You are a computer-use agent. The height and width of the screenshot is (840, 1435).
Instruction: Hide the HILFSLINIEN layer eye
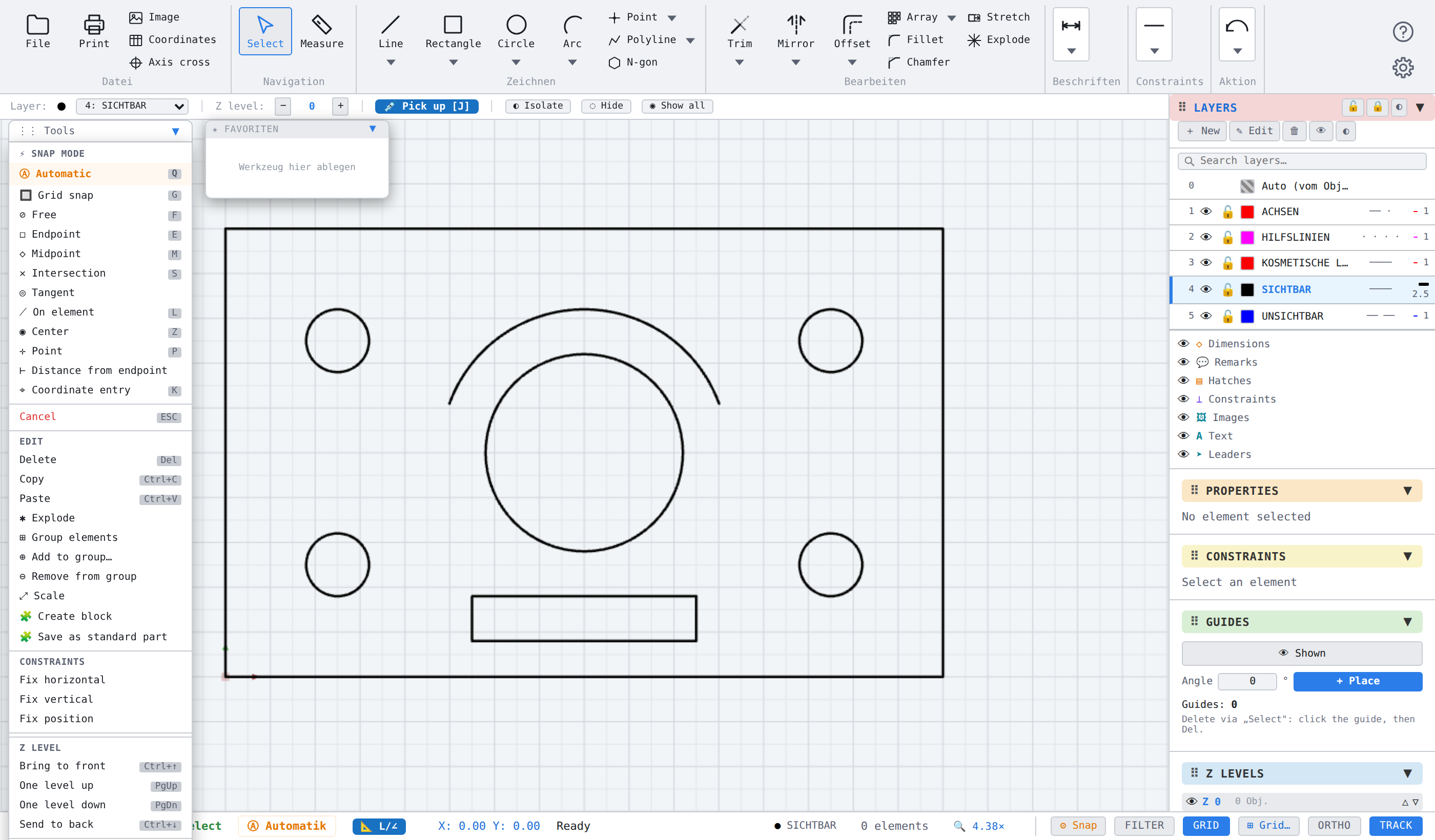point(1206,237)
